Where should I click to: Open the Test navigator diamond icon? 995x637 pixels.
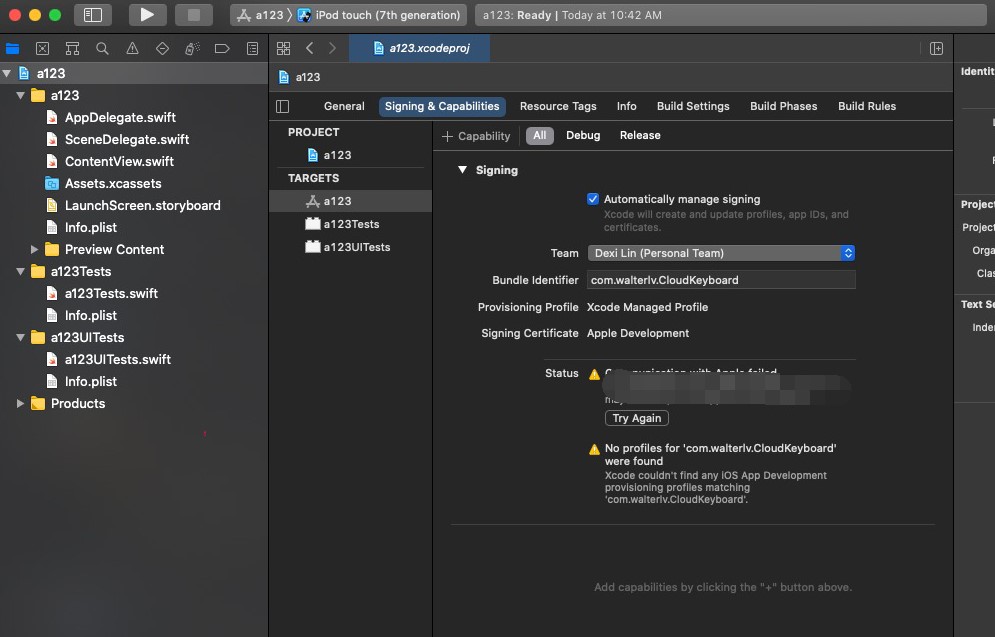coord(160,47)
